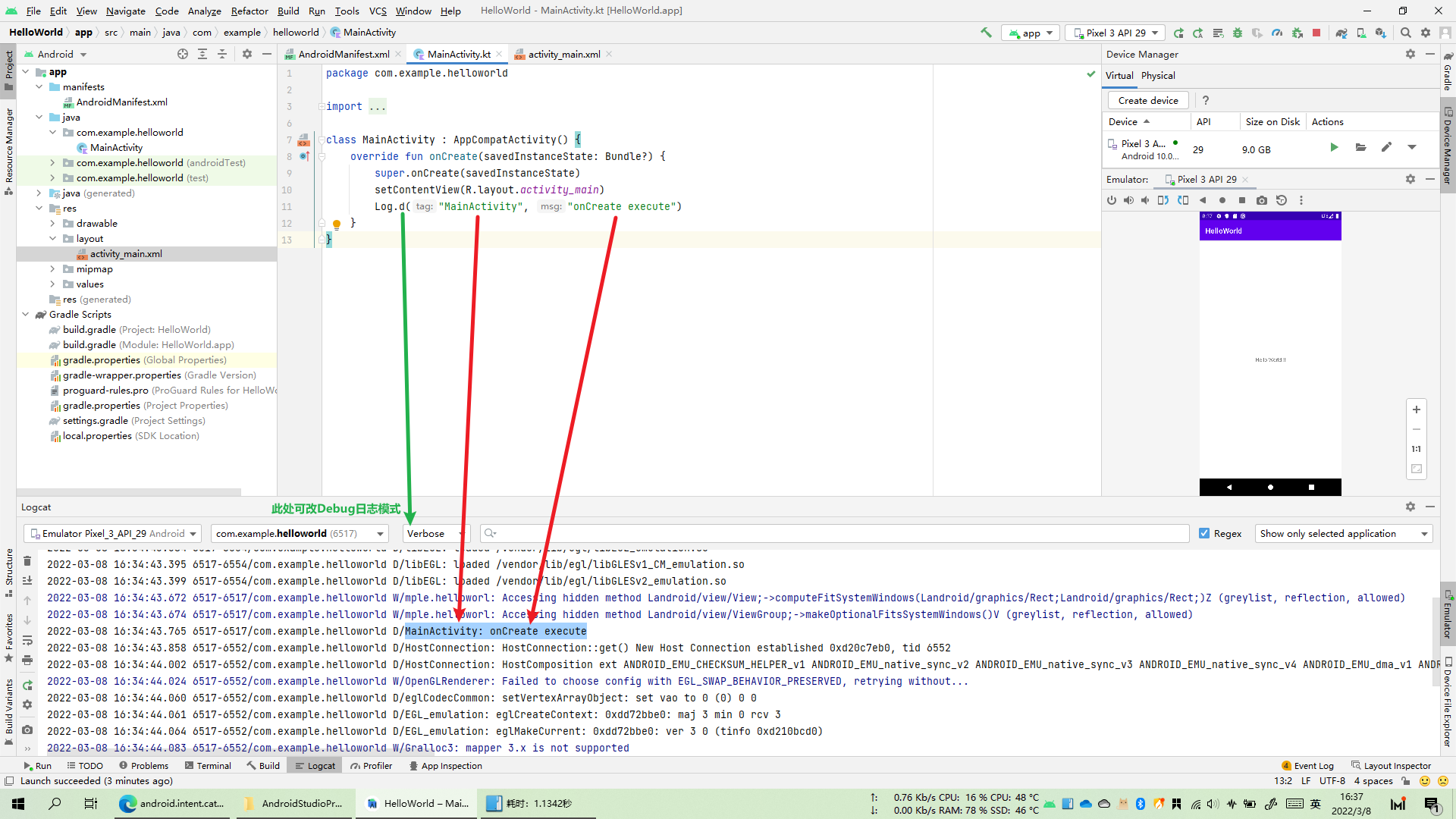Open the Verbose log level dropdown

435,533
